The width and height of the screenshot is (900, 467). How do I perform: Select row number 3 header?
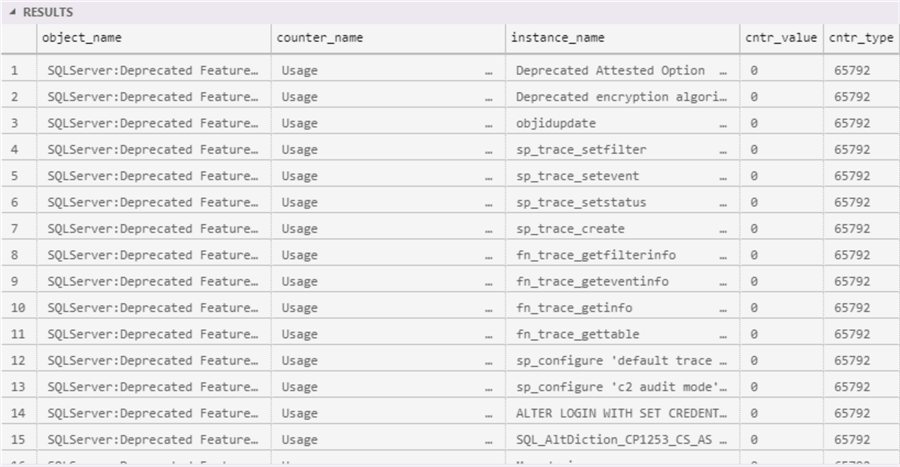point(19,123)
